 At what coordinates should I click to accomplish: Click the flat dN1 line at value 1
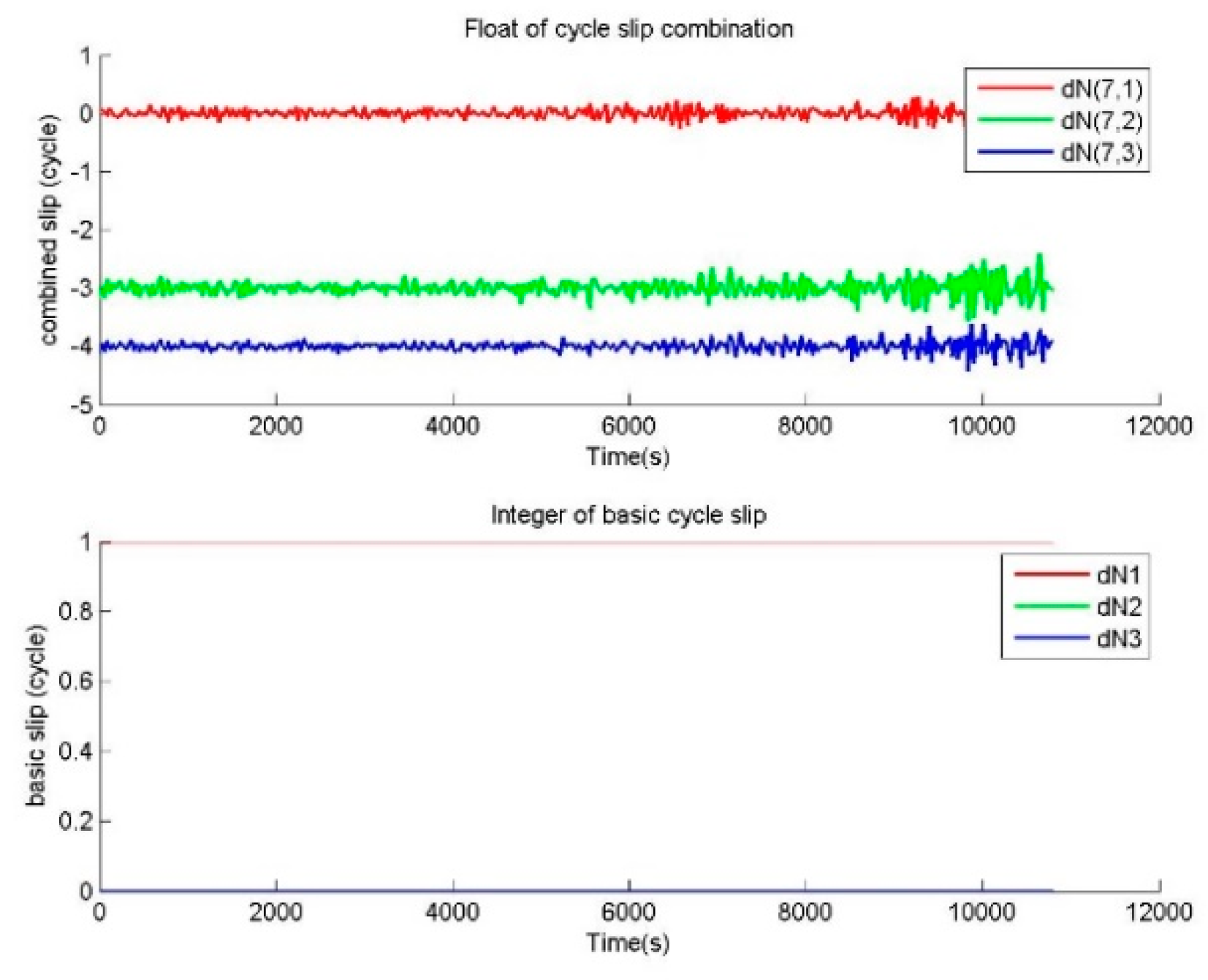[576, 543]
